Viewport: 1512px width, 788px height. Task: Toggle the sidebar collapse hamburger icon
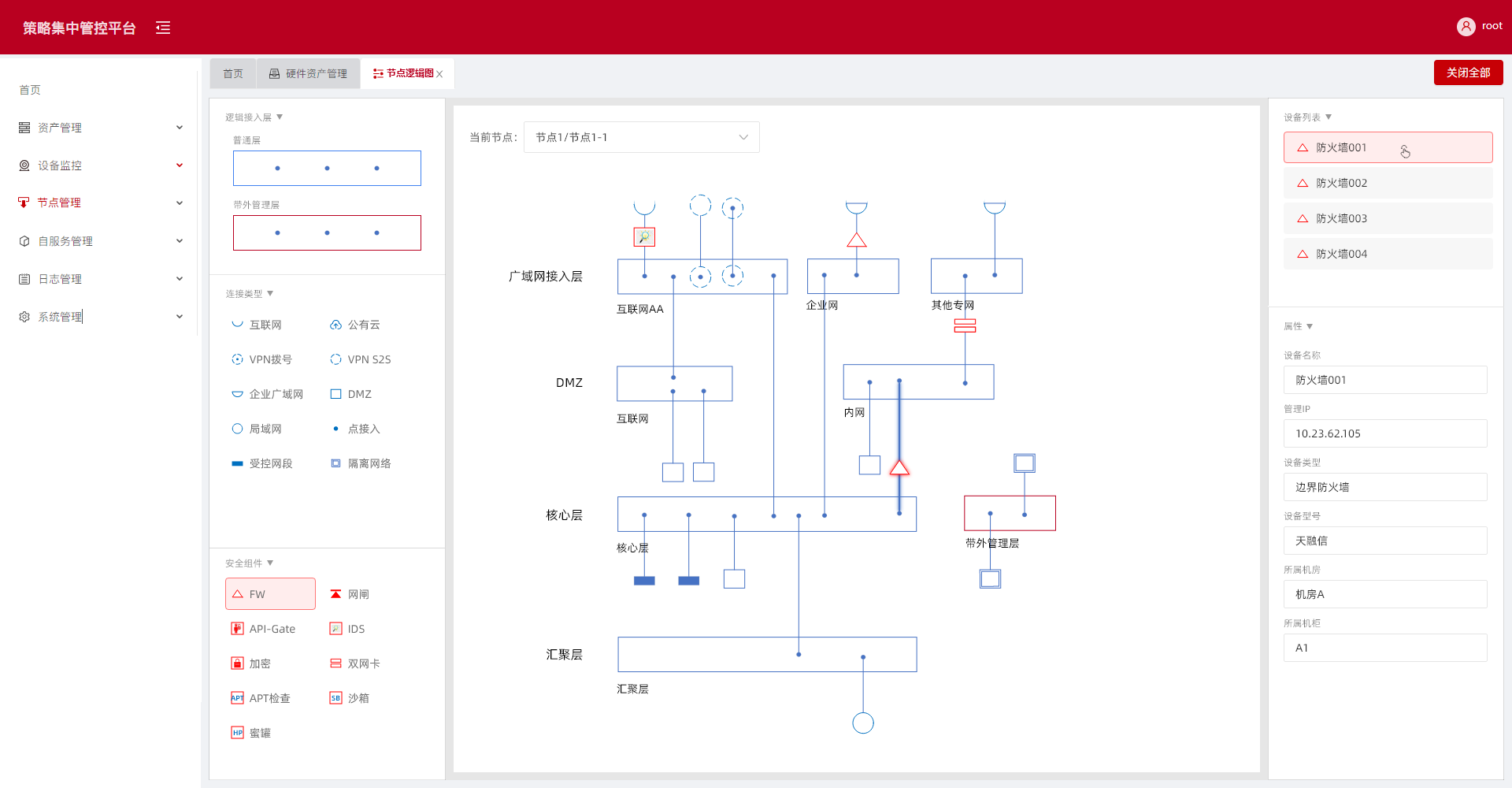pyautogui.click(x=163, y=28)
